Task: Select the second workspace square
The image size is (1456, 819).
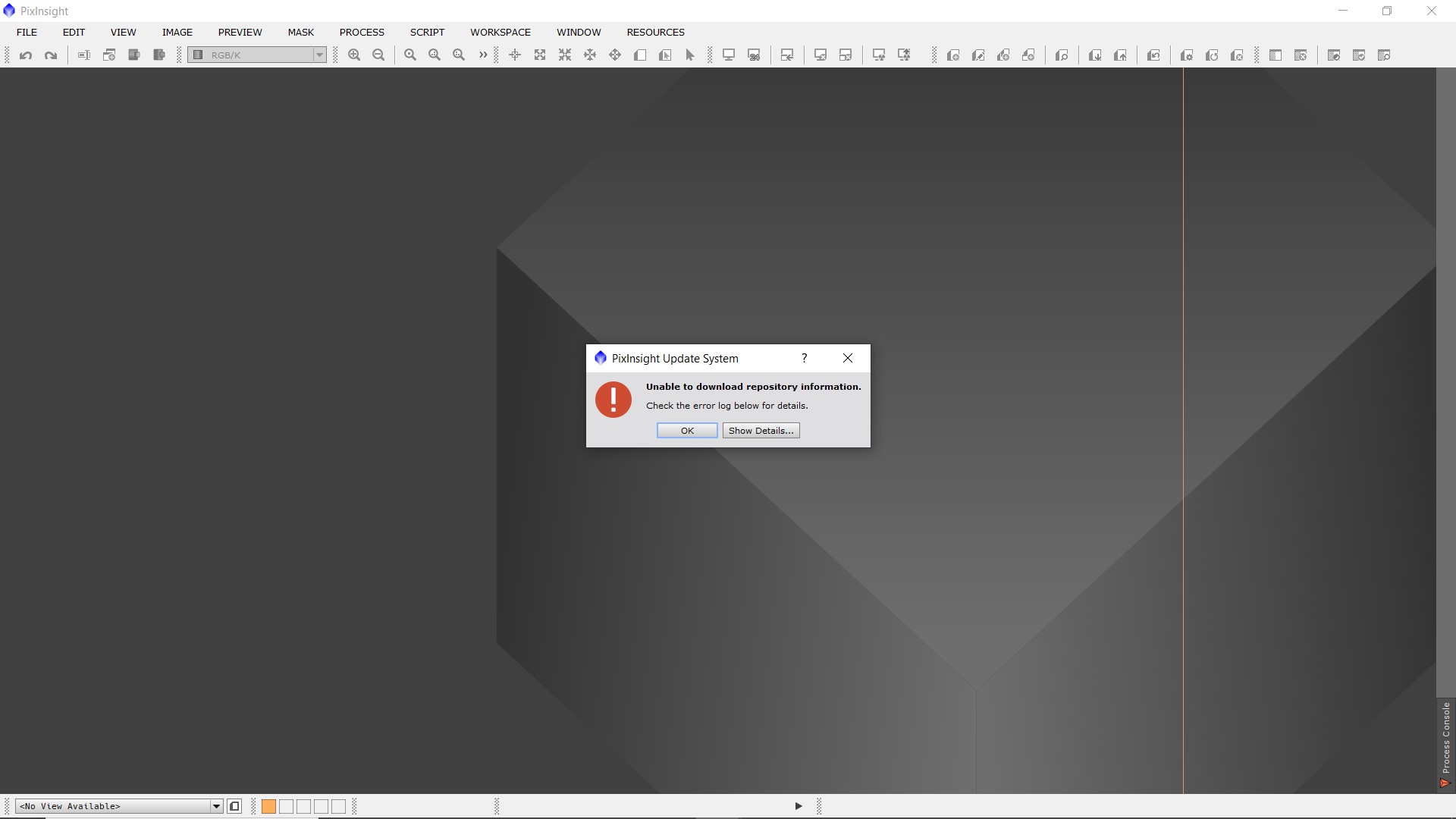Action: point(286,806)
